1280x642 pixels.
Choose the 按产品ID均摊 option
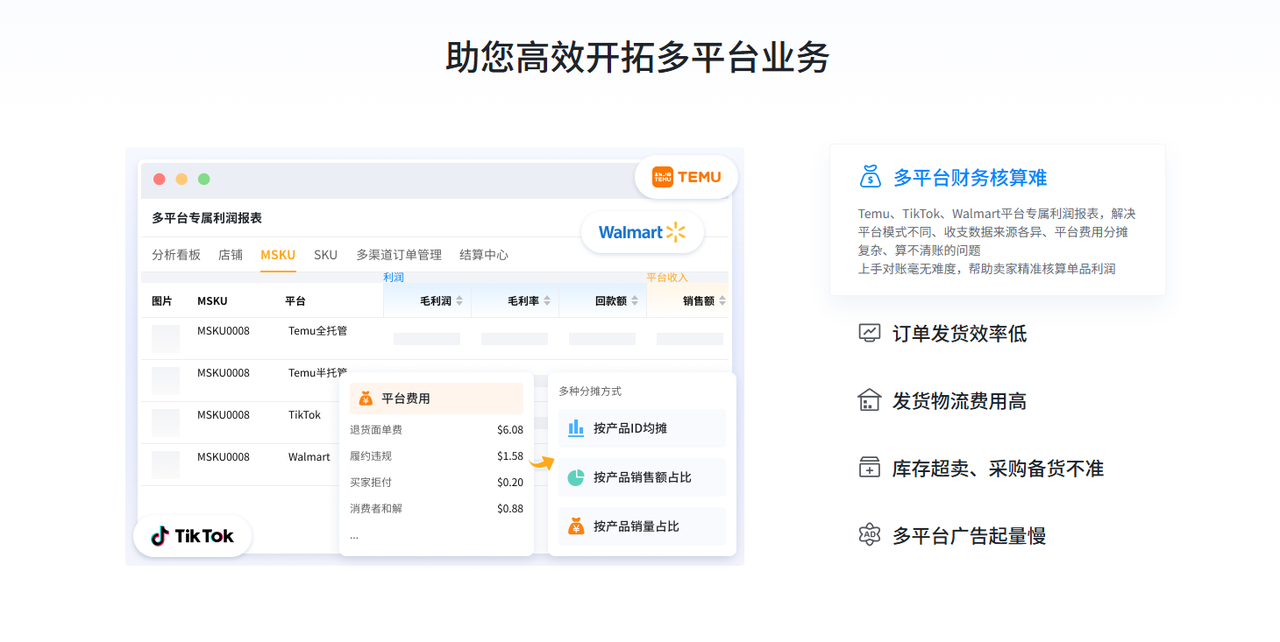pyautogui.click(x=642, y=428)
